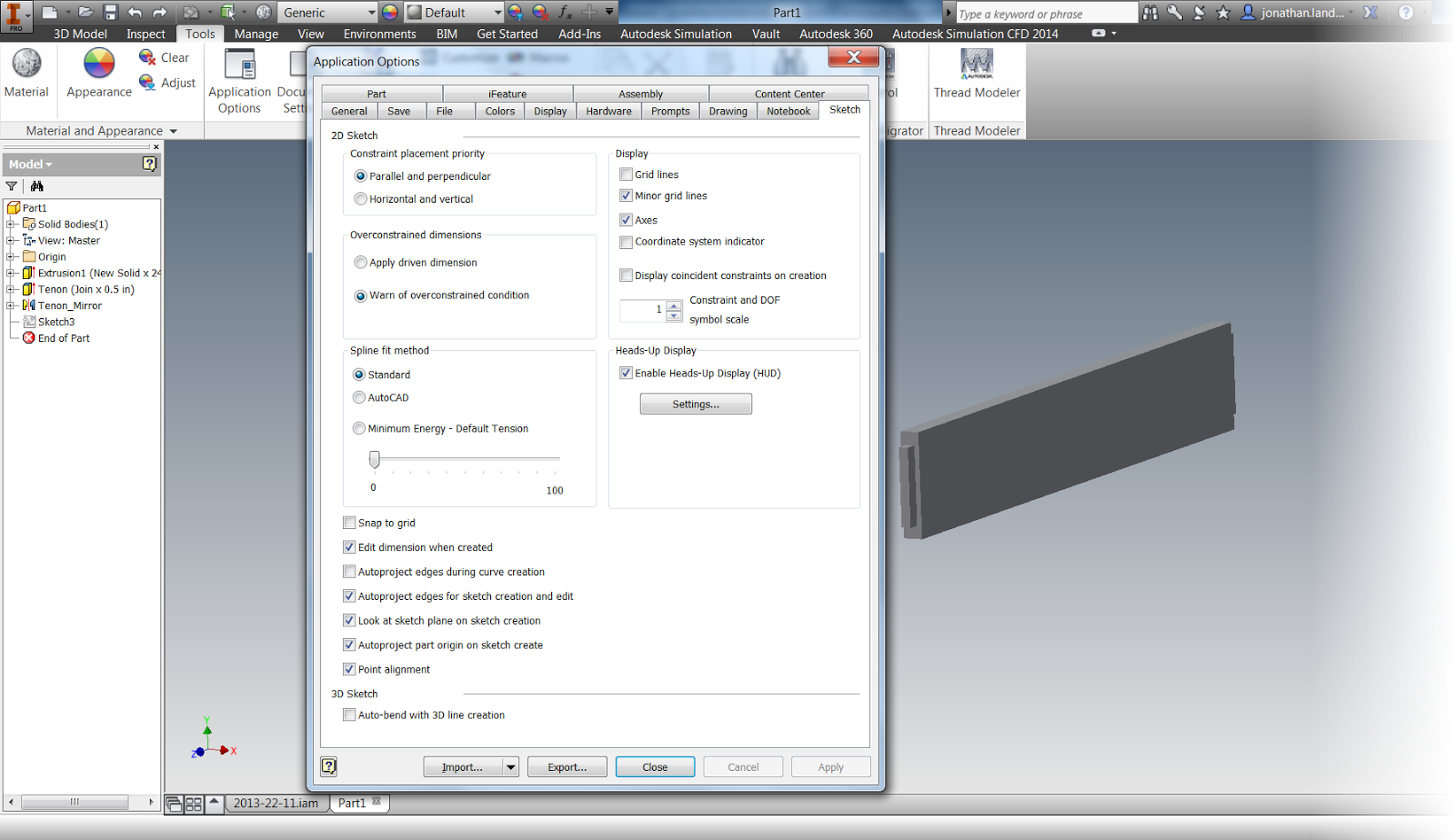Open the Help question mark in title bar
This screenshot has height=840, width=1455.
click(1406, 13)
